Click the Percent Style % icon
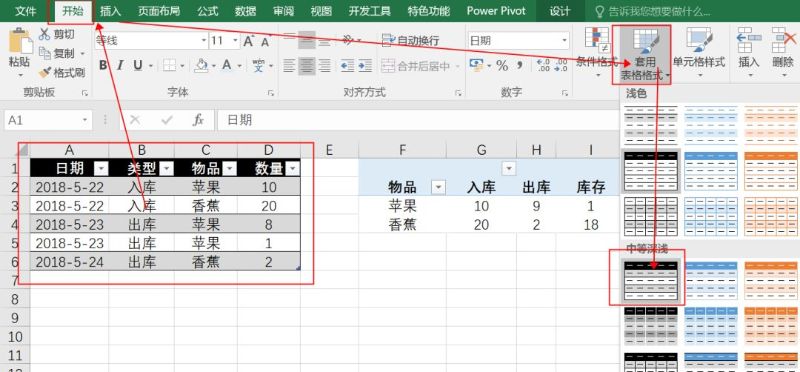This screenshot has height=372, width=800. tap(502, 65)
